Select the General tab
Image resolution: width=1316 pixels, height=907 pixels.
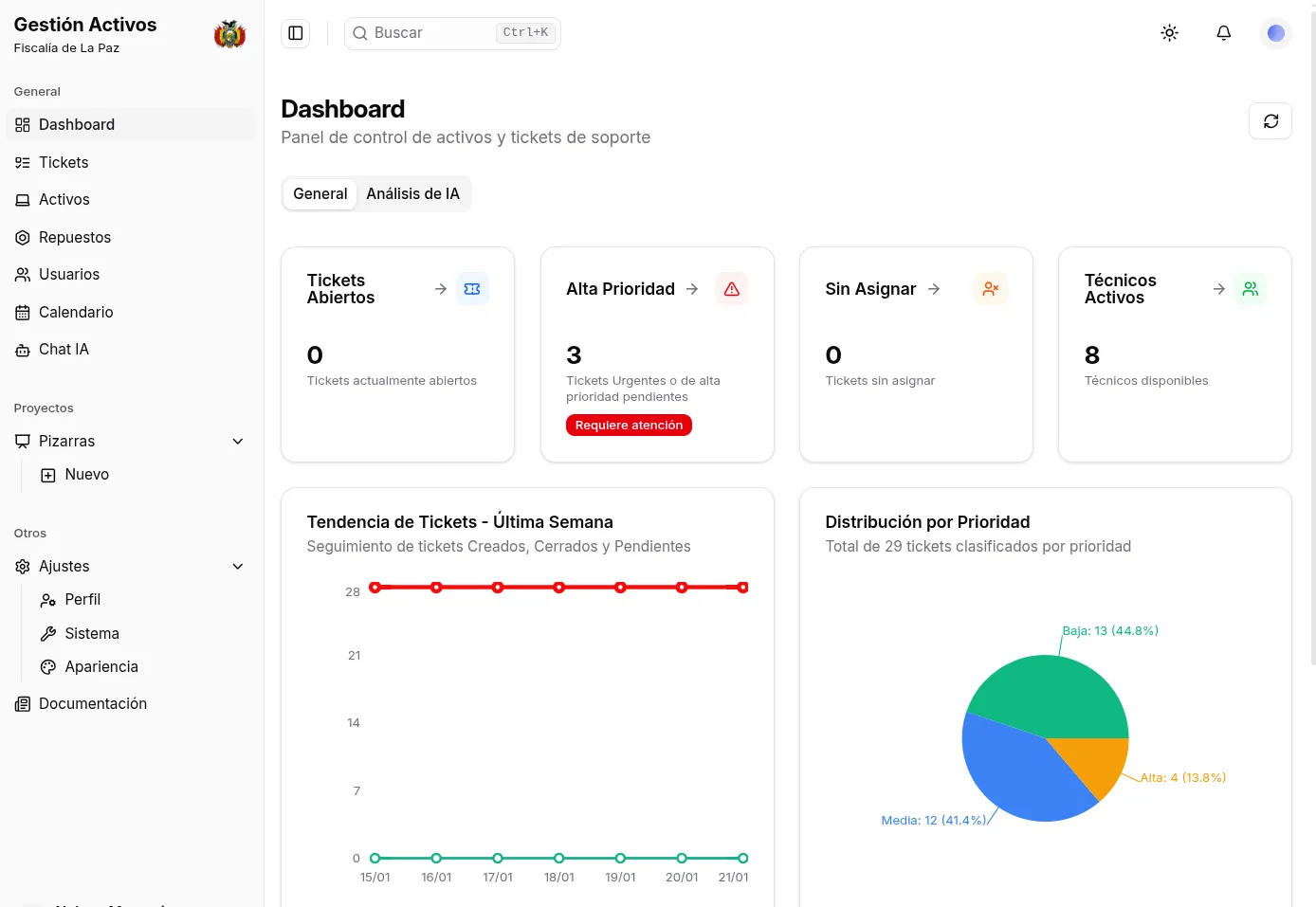point(320,194)
